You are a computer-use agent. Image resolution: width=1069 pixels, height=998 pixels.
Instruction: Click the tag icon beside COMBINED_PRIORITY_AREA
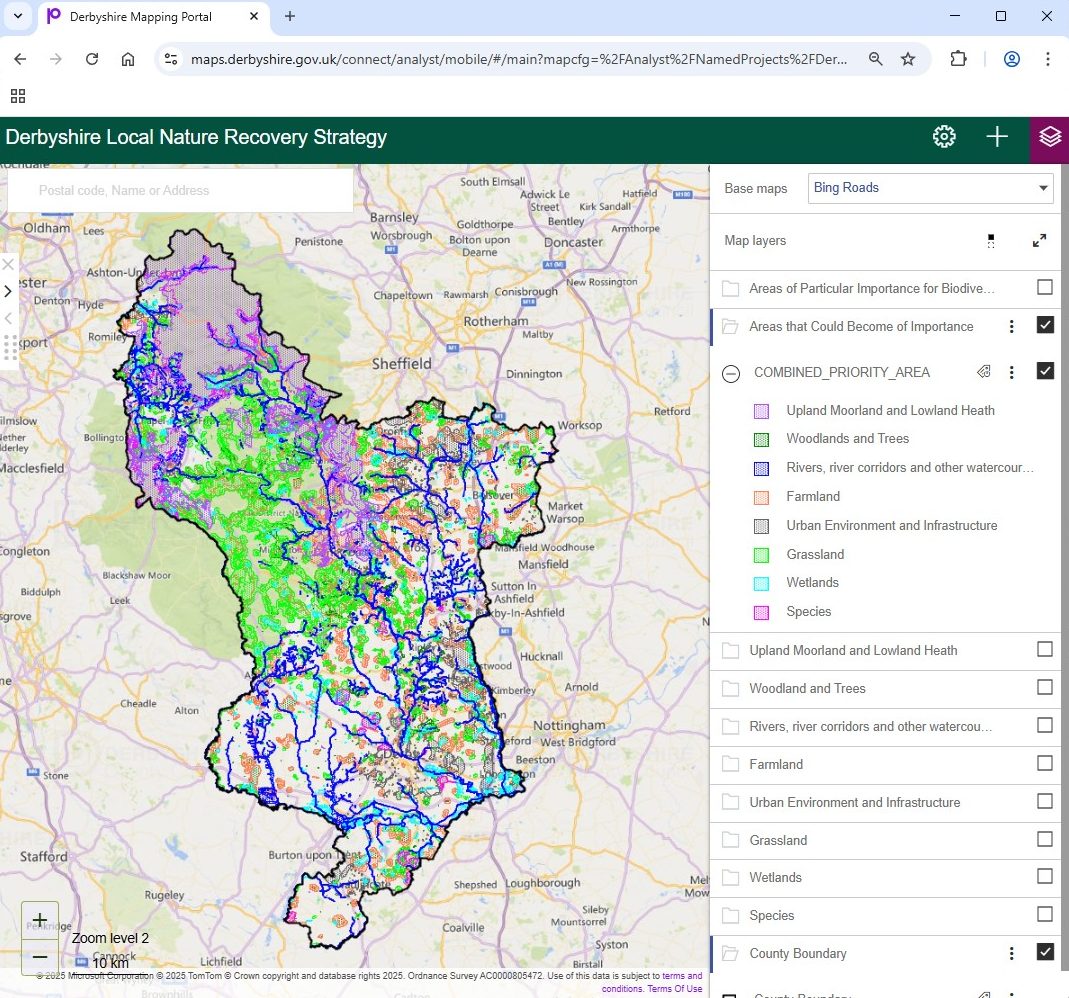[983, 372]
